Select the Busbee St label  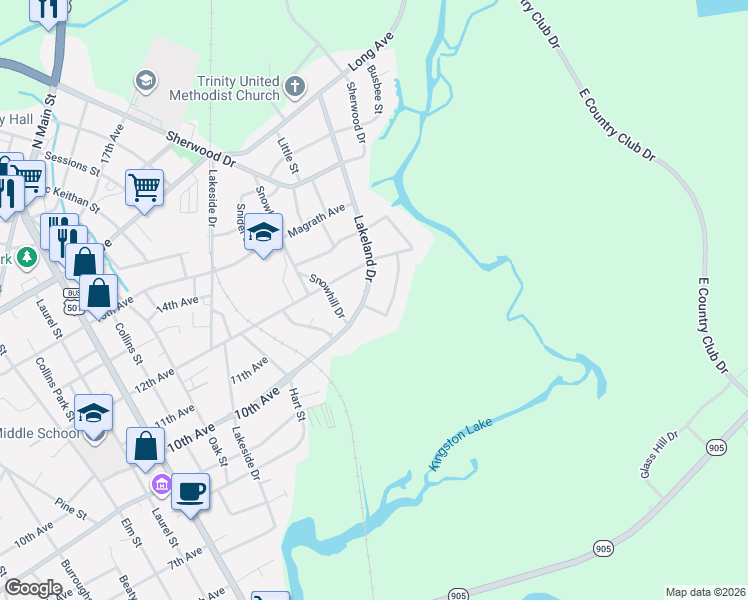point(375,89)
